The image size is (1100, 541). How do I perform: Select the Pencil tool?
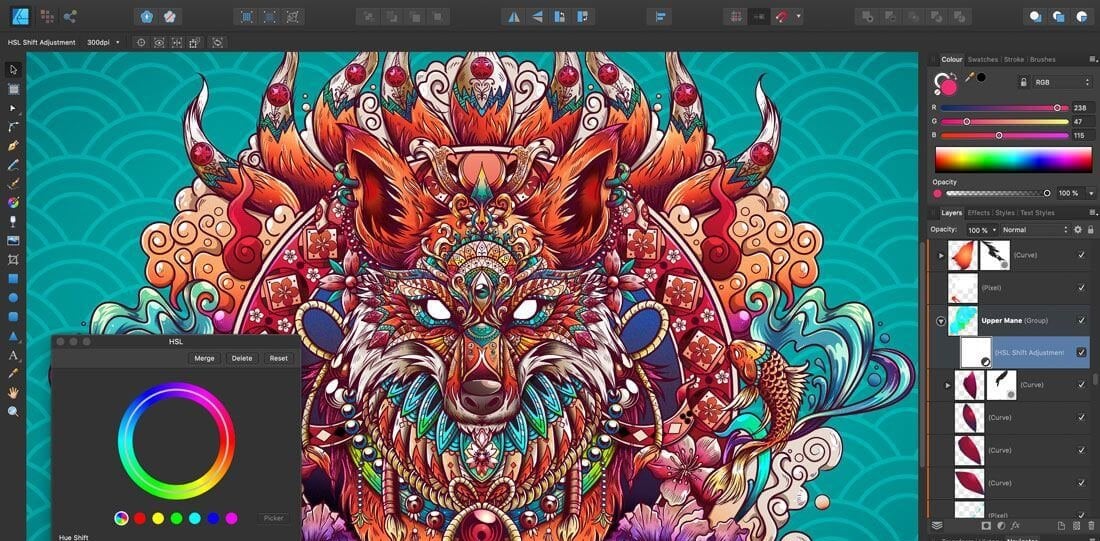pyautogui.click(x=13, y=166)
